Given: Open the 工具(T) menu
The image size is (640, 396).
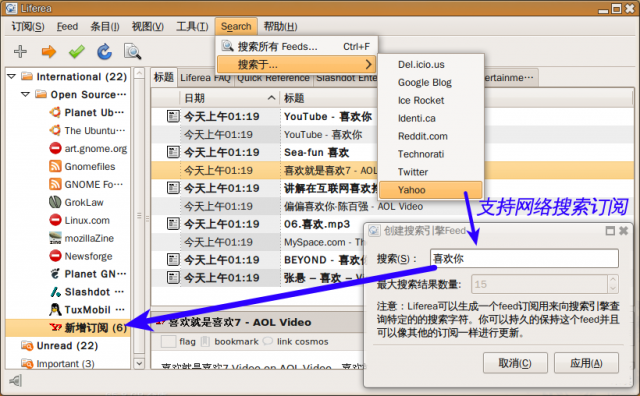Looking at the screenshot, I should 192,27.
